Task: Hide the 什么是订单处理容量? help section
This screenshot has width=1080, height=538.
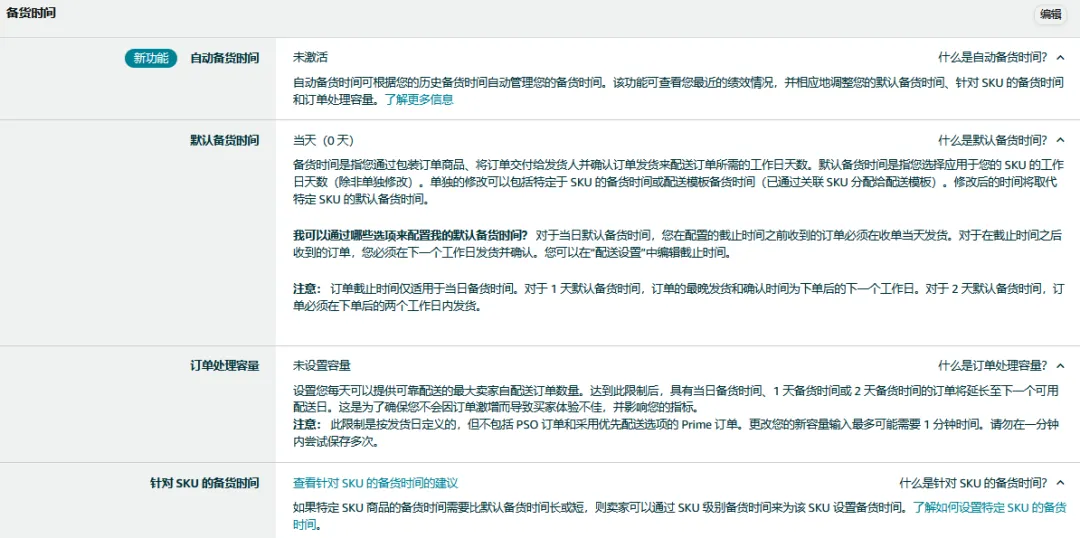Action: 992,366
